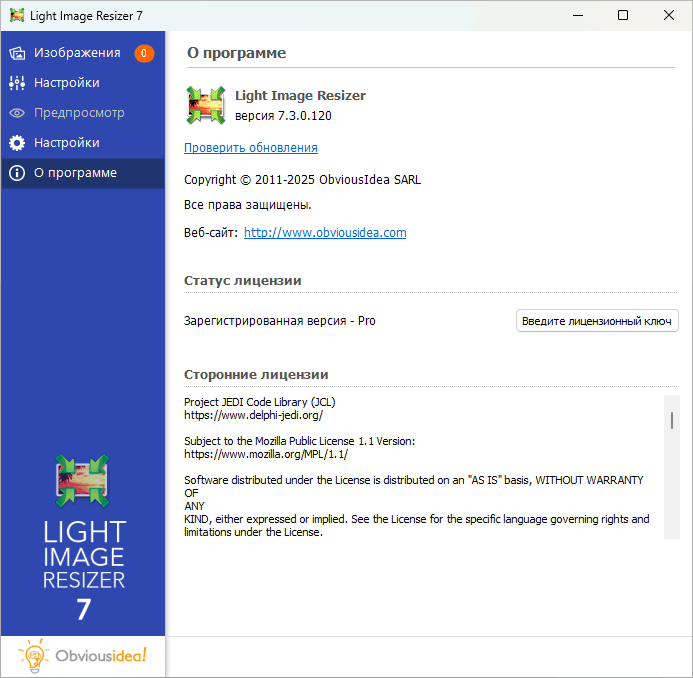Click the sliders icon beside first Настройки
693x678 pixels.
[17, 83]
